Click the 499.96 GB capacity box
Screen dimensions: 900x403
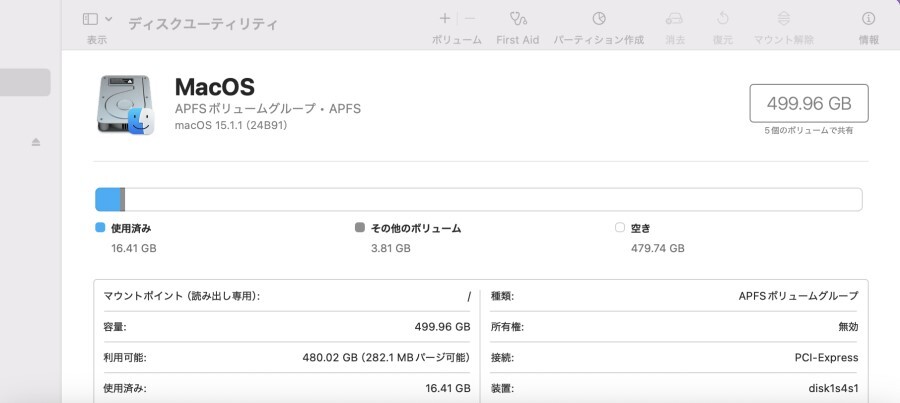(x=809, y=103)
